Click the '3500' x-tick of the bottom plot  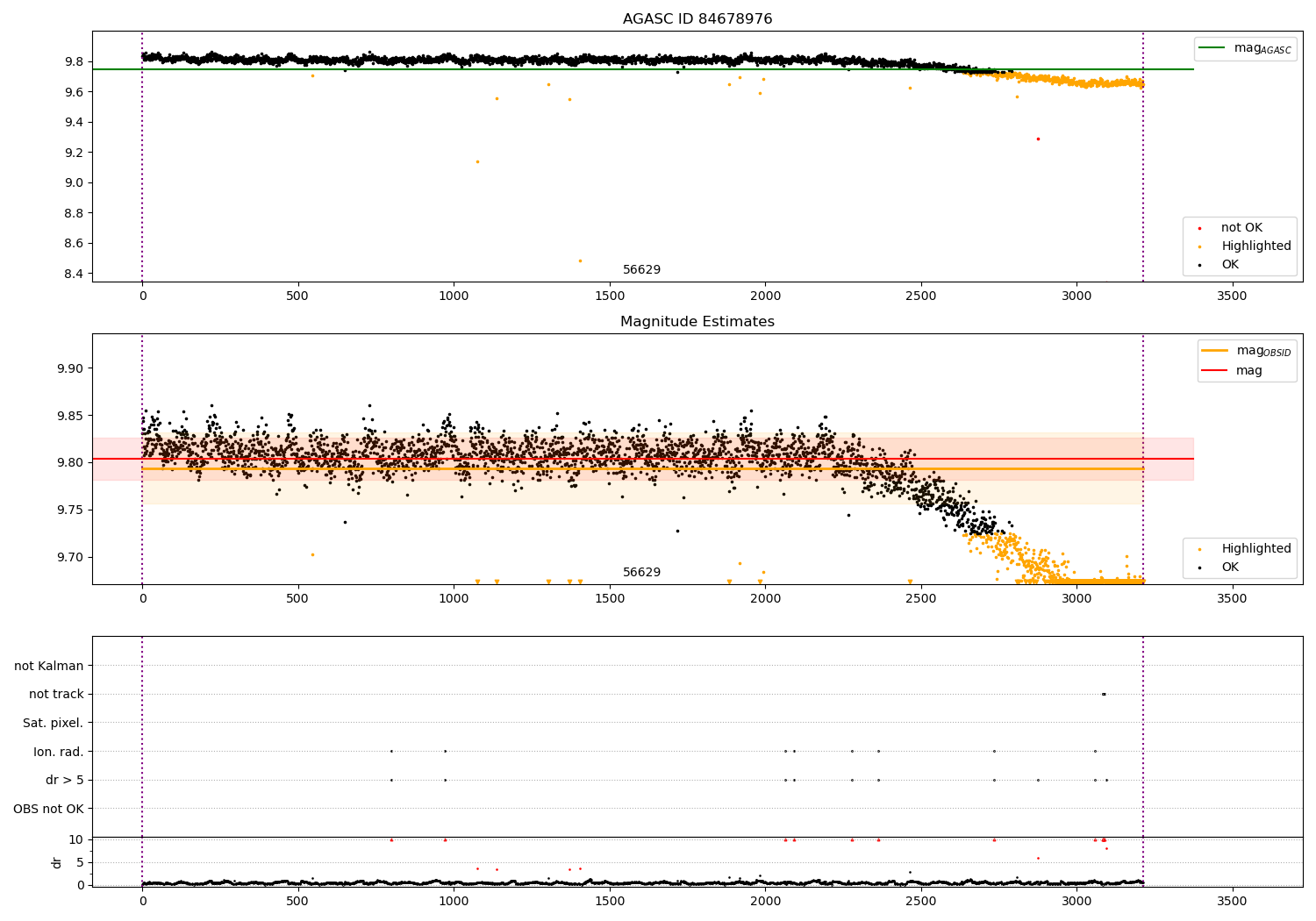tap(1233, 901)
